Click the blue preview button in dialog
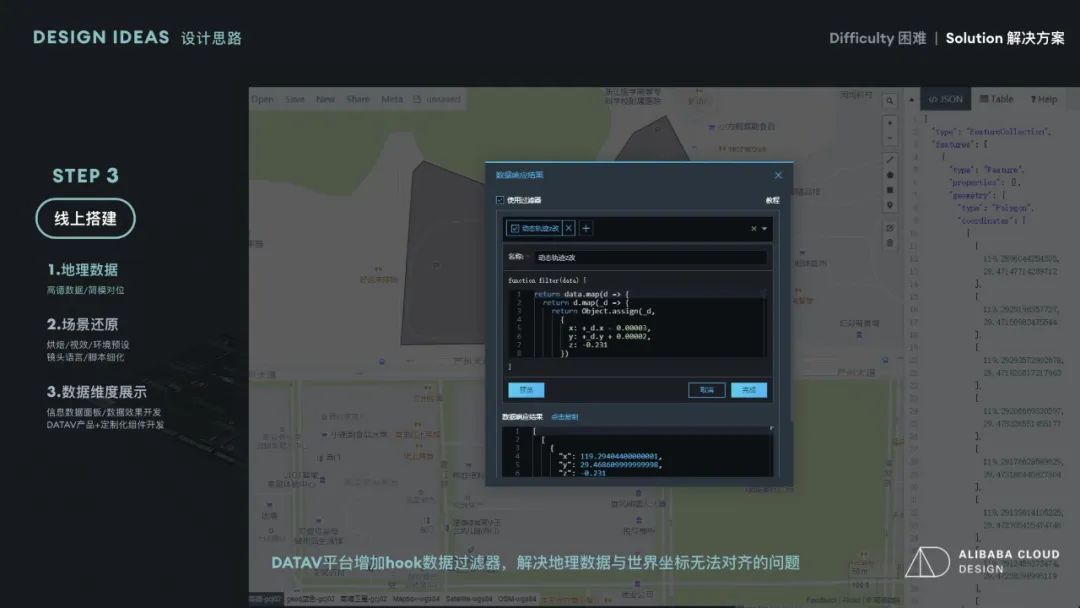1080x608 pixels. tap(526, 390)
